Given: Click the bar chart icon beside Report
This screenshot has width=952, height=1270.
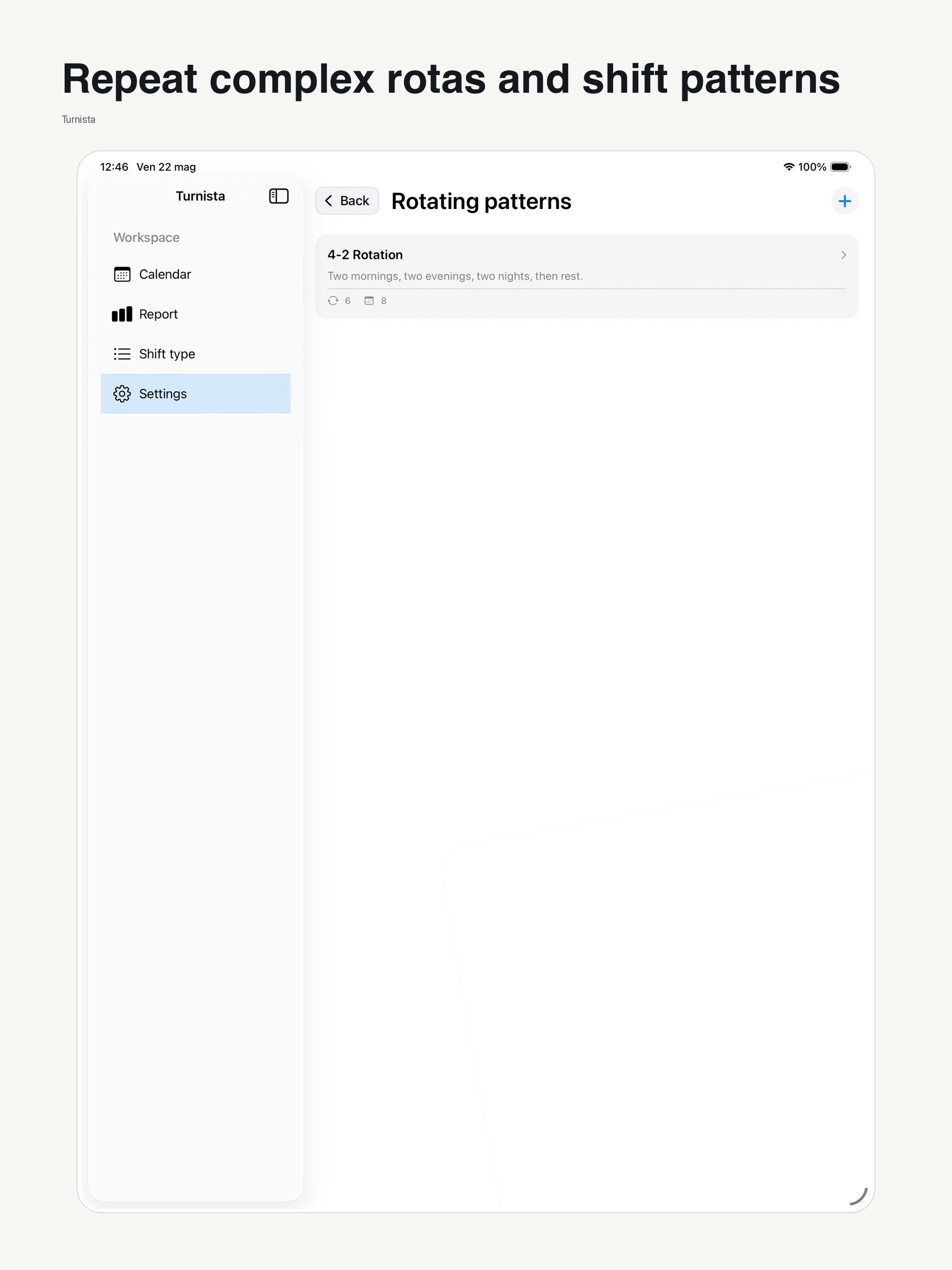Looking at the screenshot, I should (122, 314).
